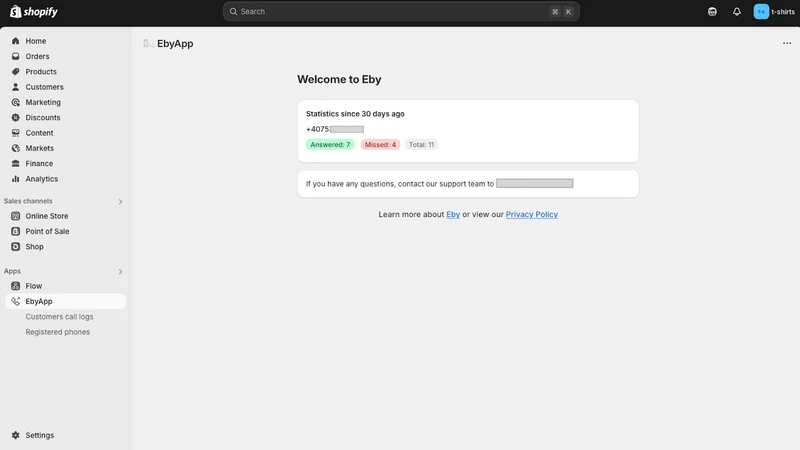
Task: Click the Total: 11 badge
Action: pyautogui.click(x=421, y=144)
